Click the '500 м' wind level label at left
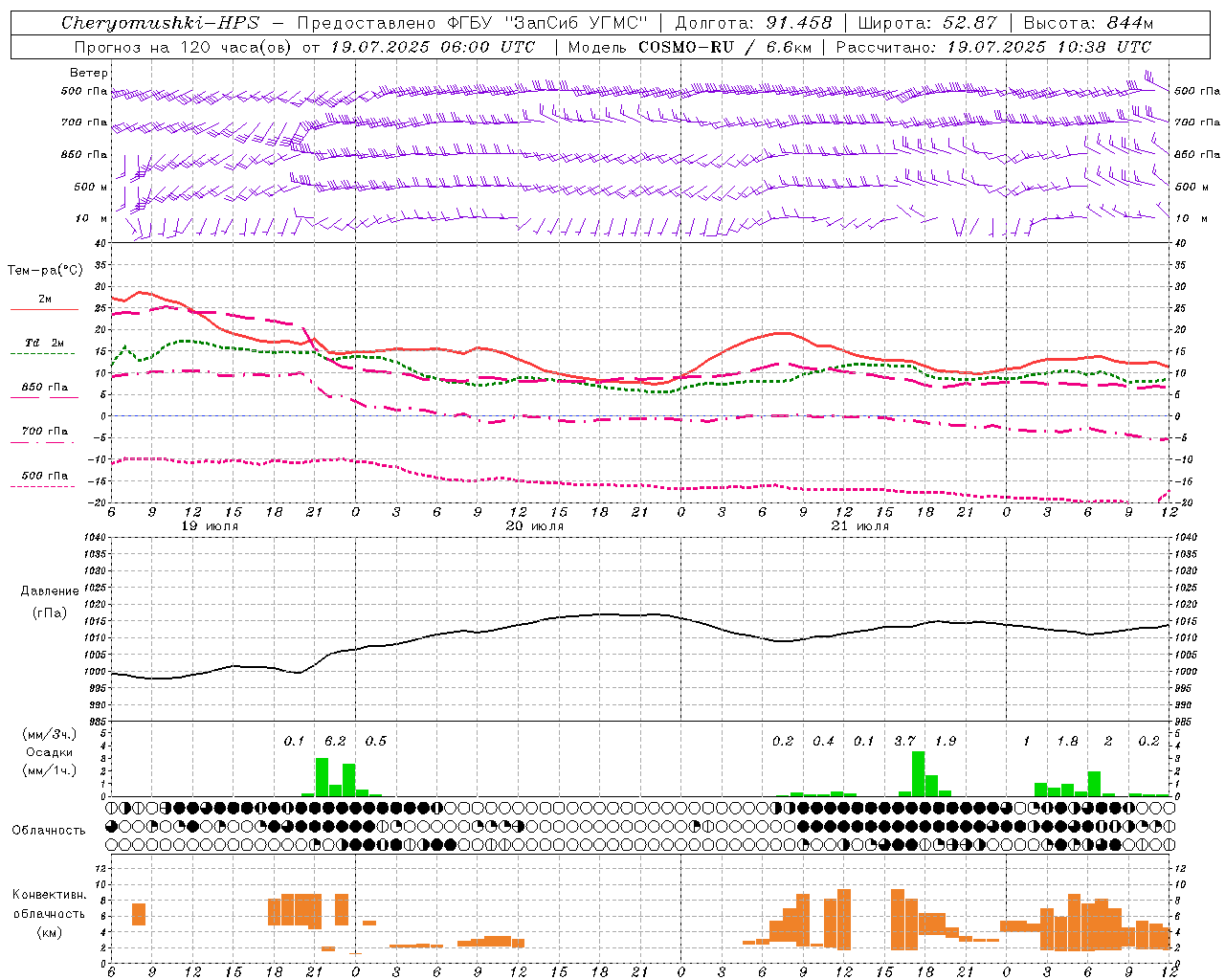The height and width of the screenshot is (980, 1225). click(91, 187)
